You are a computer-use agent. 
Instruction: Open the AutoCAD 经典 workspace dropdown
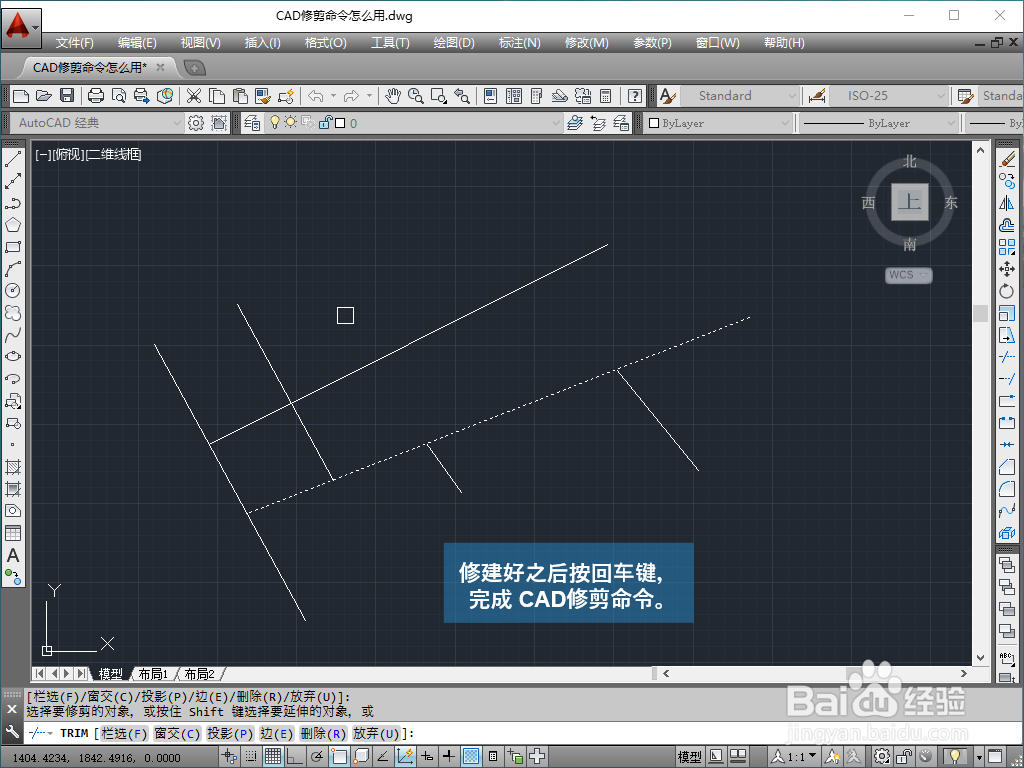point(176,123)
